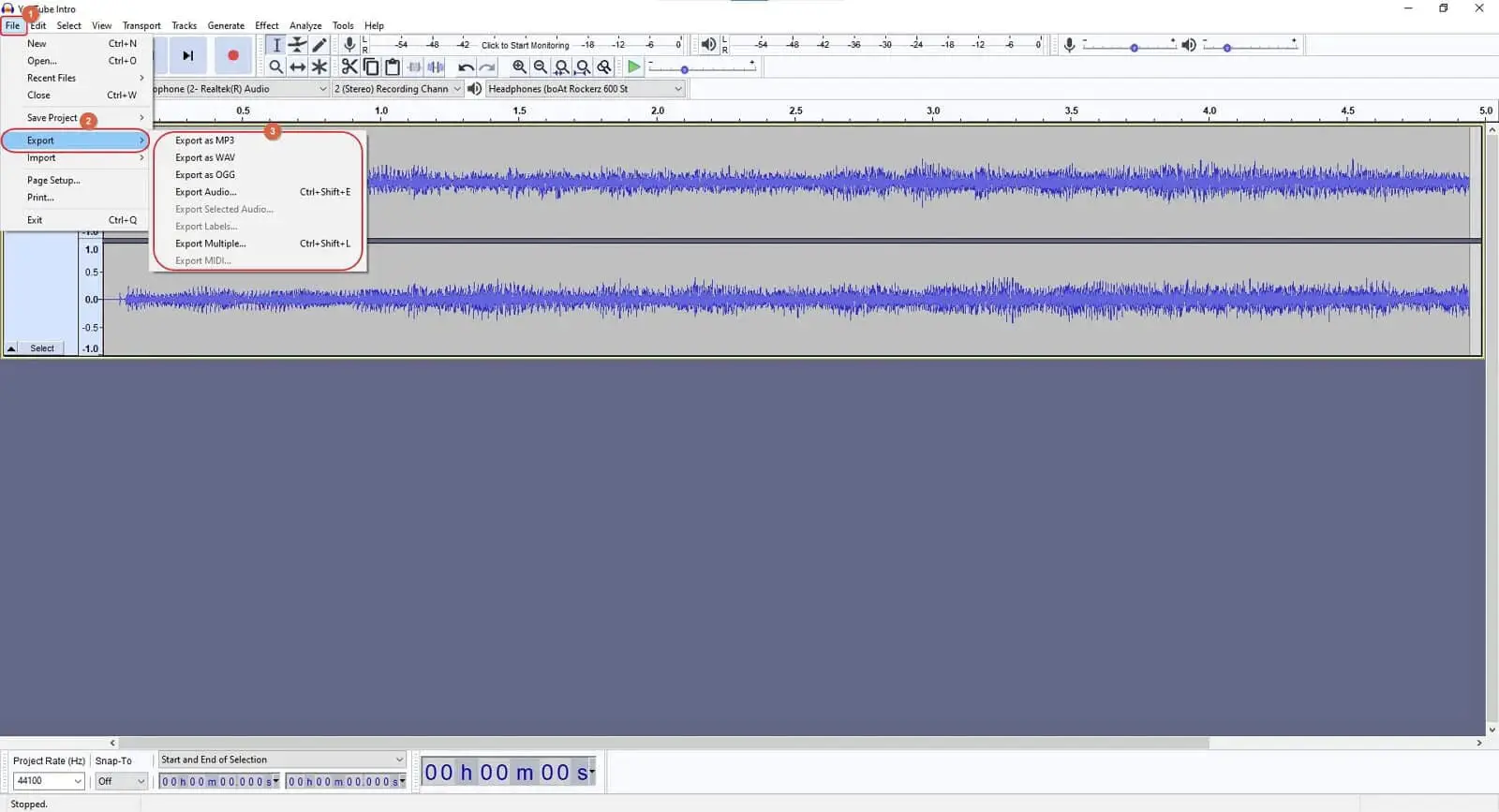Open the Tracks menu
1499x812 pixels.
point(184,25)
